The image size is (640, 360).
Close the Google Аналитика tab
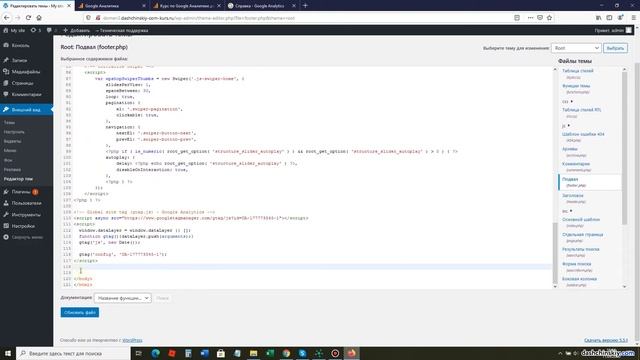coord(144,6)
